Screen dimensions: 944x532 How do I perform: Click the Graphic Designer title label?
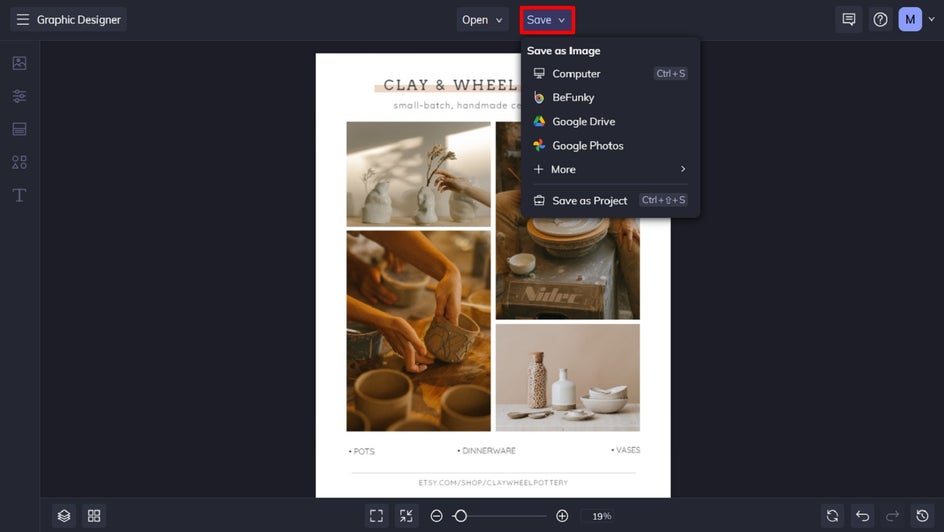78,20
